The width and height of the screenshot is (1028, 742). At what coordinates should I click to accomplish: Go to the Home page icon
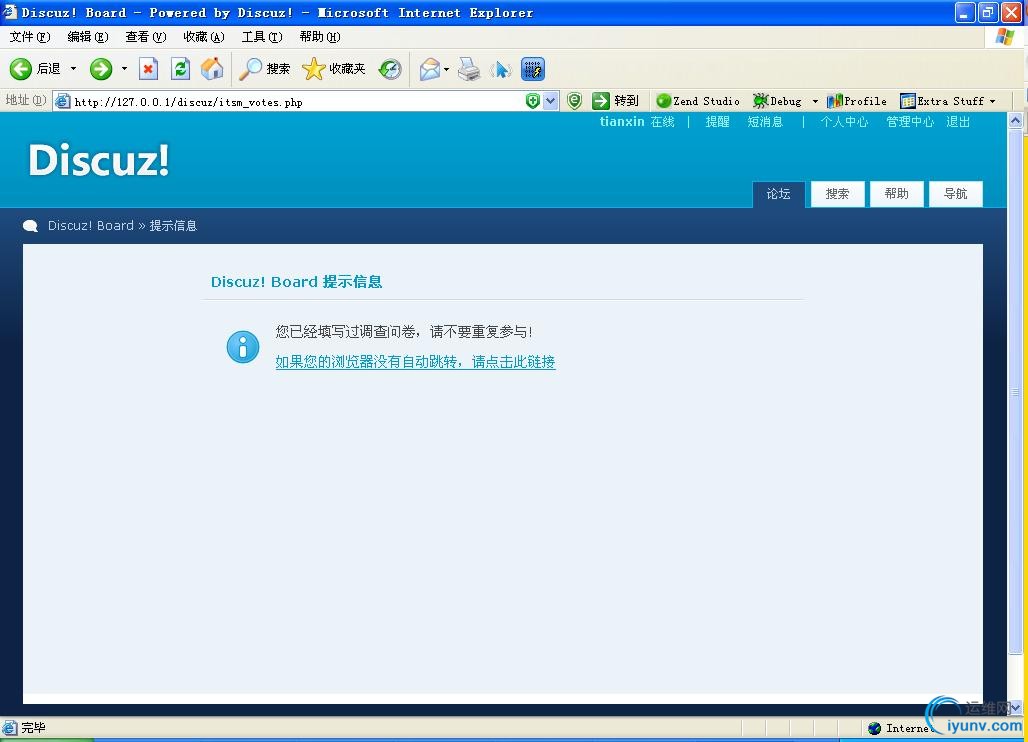click(x=212, y=69)
